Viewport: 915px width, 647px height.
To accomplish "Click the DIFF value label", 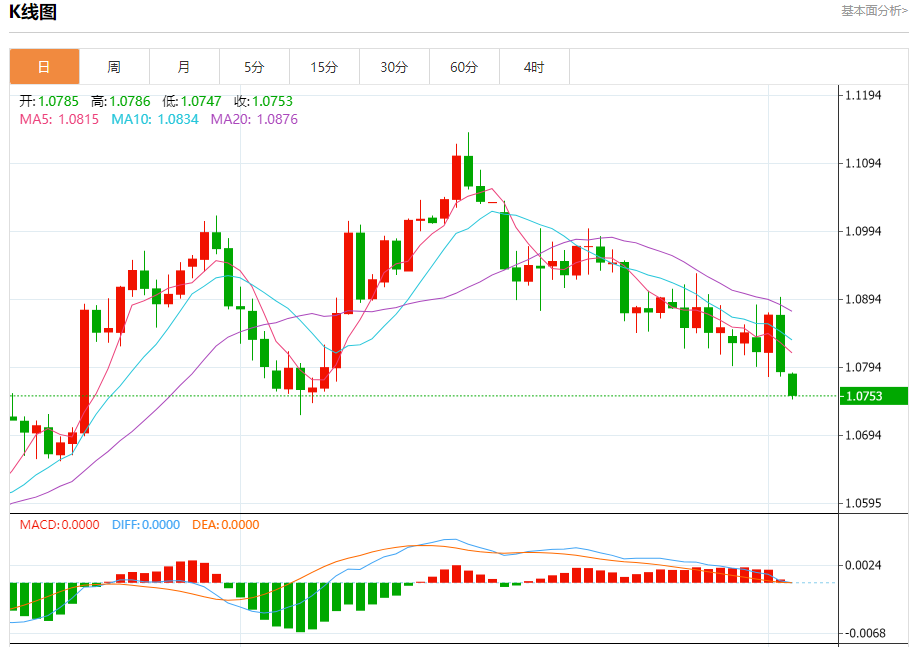I will click(146, 524).
